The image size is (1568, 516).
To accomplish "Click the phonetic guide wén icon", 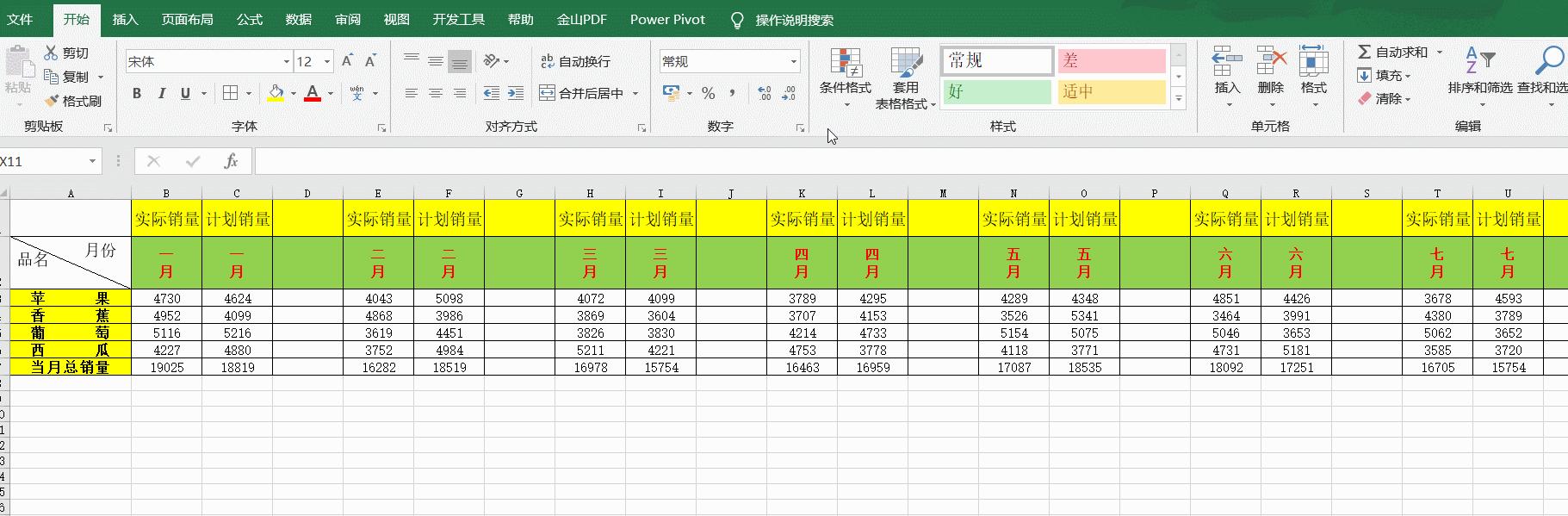I will (357, 92).
